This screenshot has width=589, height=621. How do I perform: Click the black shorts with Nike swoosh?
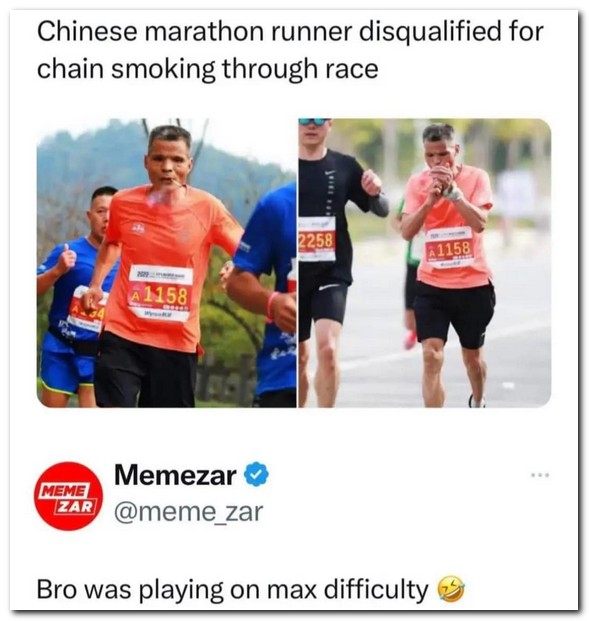pyautogui.click(x=323, y=307)
